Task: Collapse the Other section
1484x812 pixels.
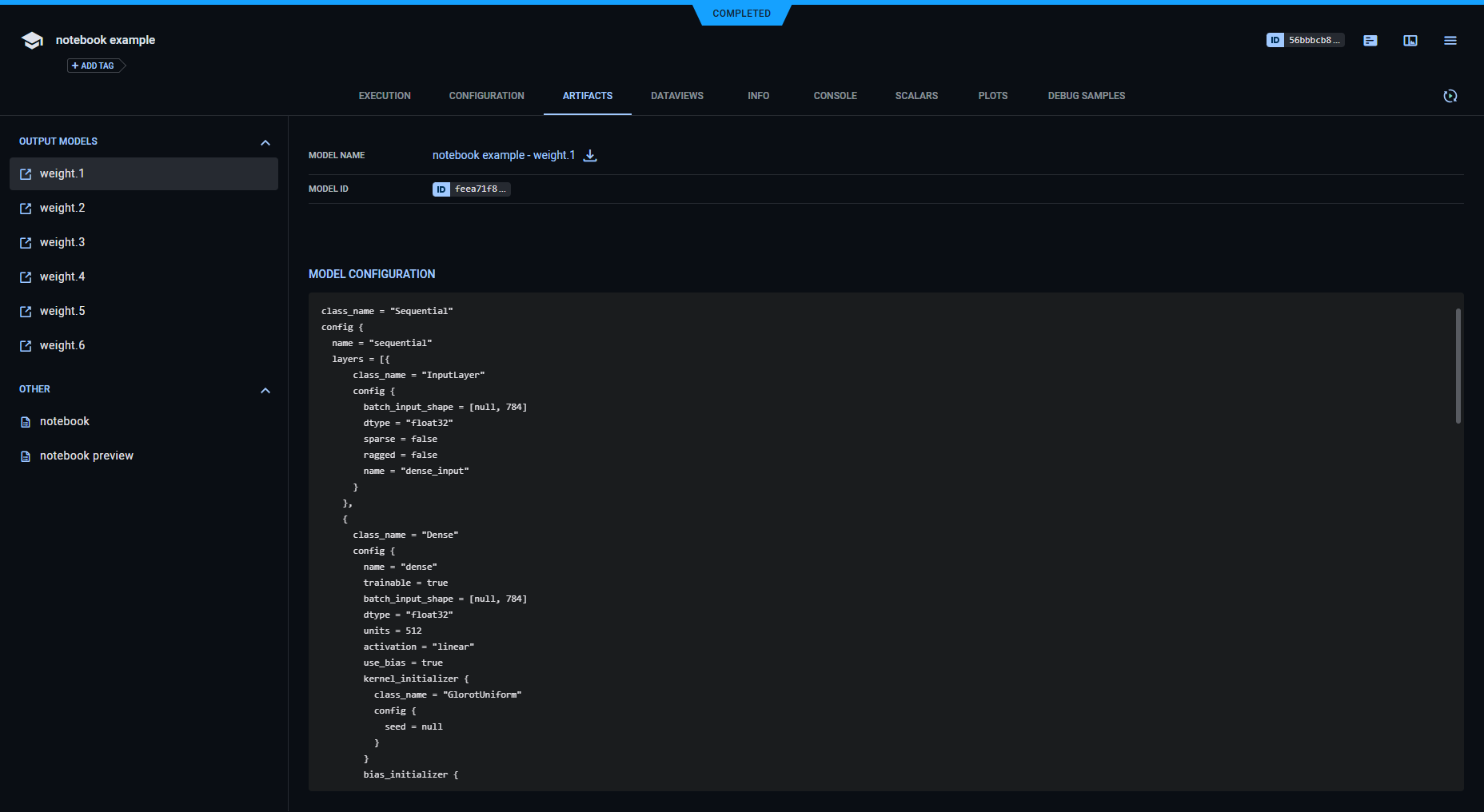Action: coord(265,391)
